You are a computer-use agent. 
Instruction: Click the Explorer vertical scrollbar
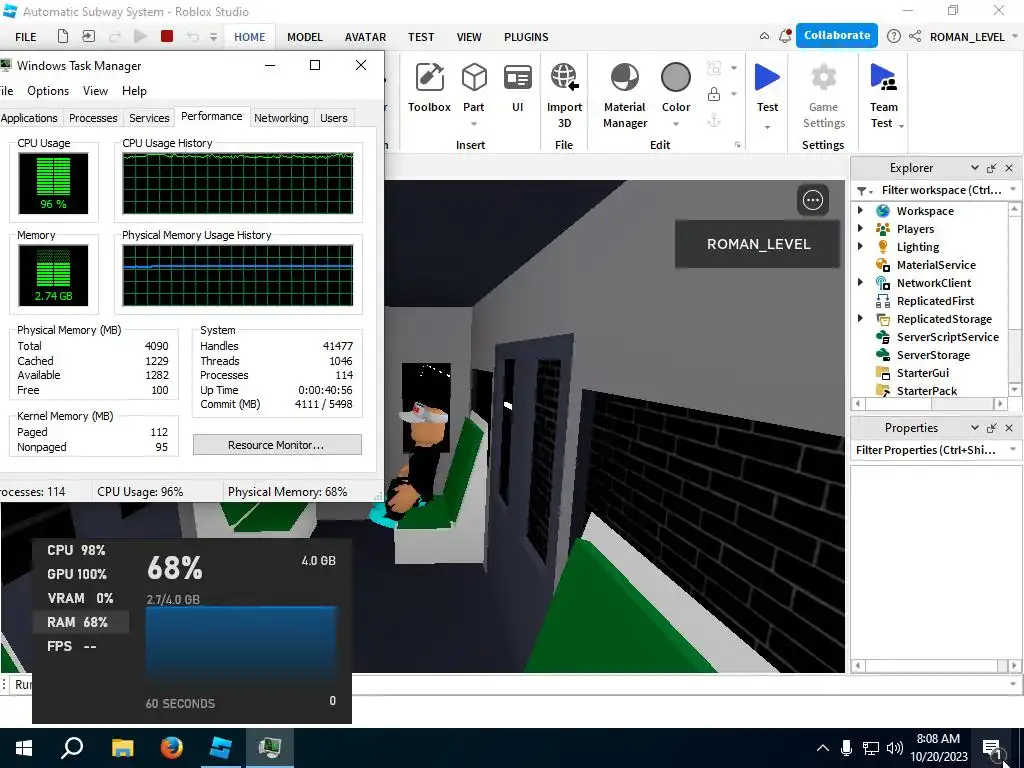pyautogui.click(x=1014, y=299)
